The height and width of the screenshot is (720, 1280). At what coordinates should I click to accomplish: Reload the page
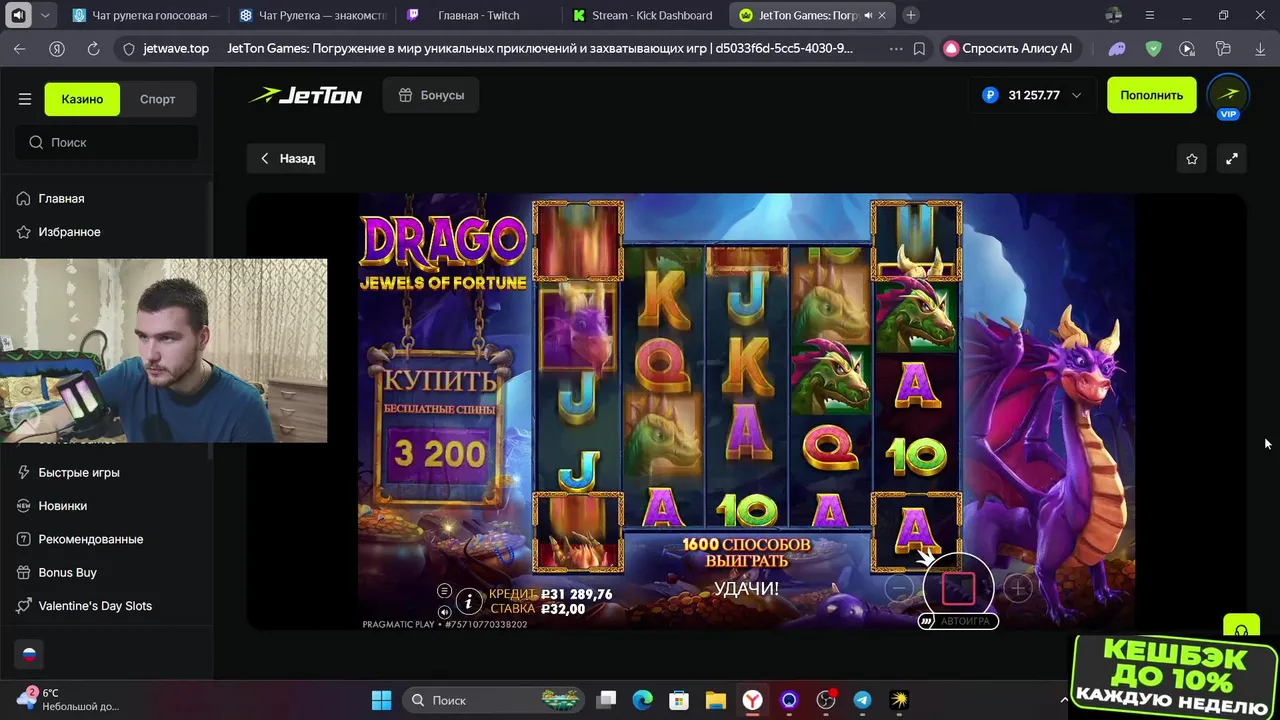click(93, 48)
